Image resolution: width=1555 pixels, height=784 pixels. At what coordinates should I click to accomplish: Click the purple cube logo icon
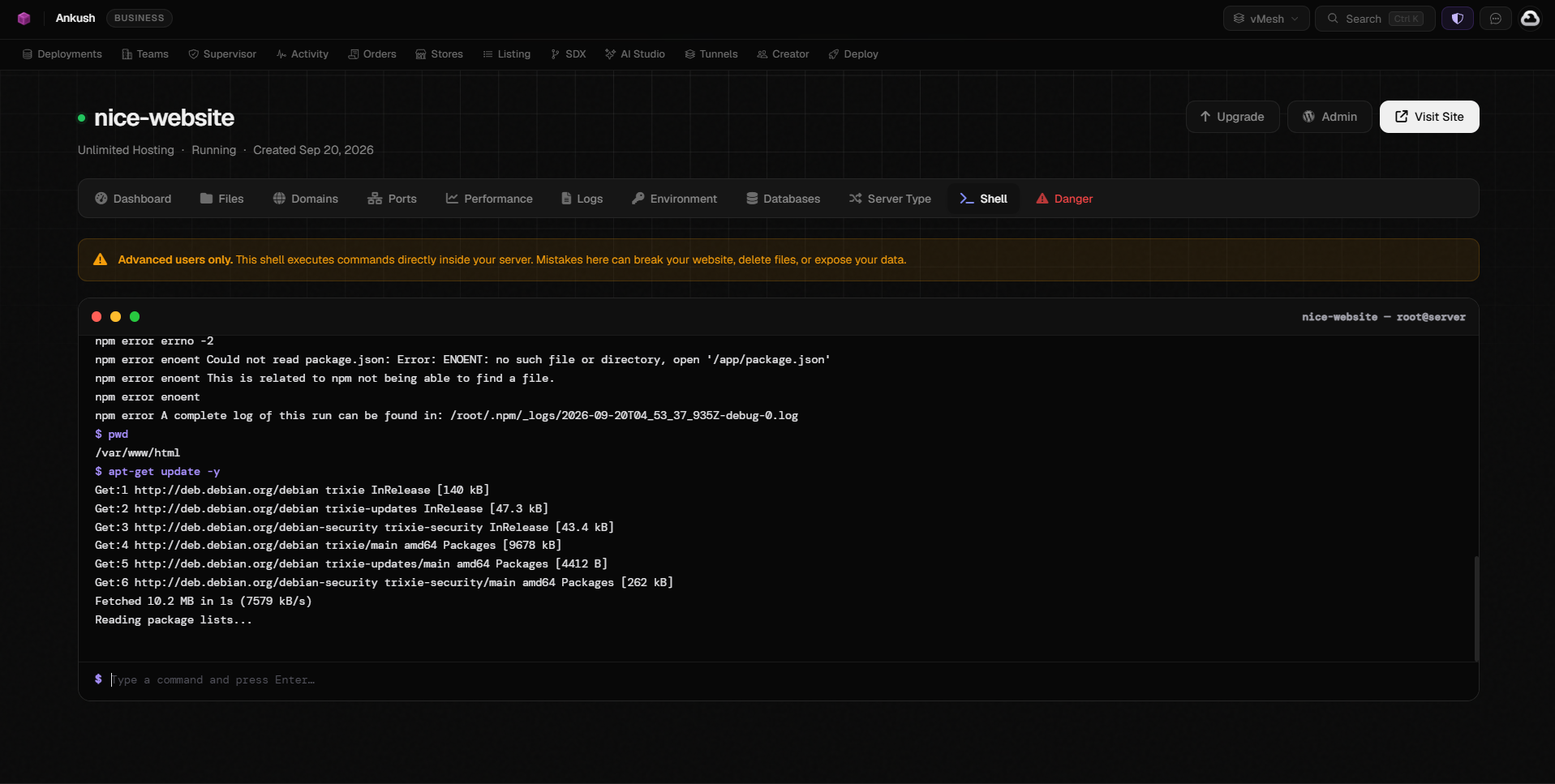[24, 18]
